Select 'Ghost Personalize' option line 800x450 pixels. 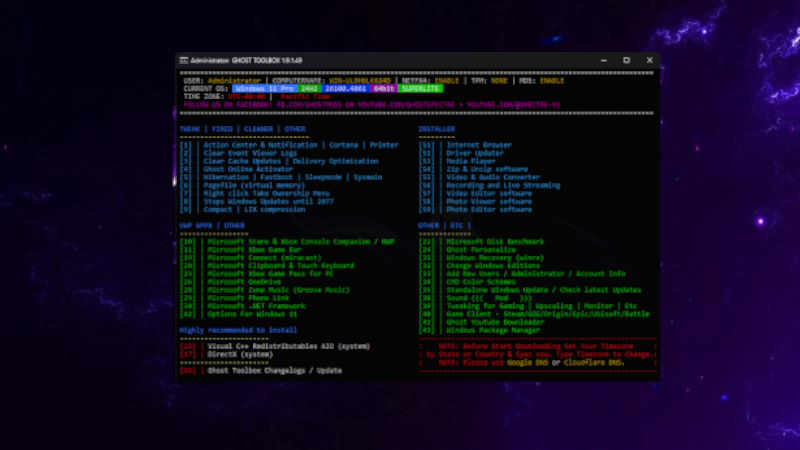467,250
